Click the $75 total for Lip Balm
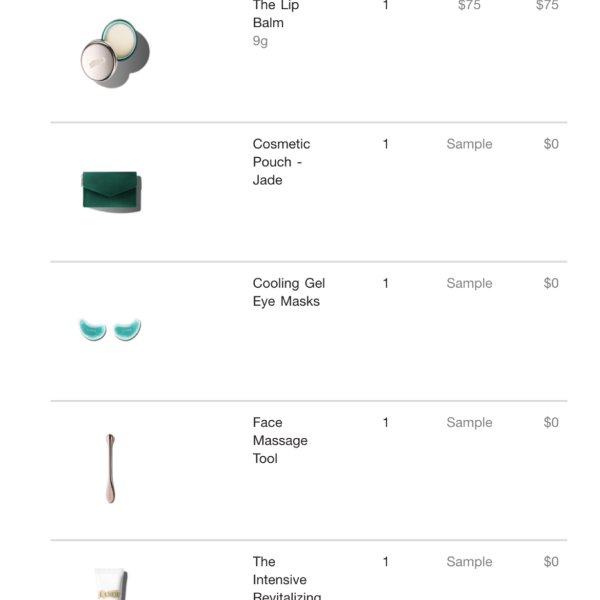600x600 pixels. [x=547, y=5]
